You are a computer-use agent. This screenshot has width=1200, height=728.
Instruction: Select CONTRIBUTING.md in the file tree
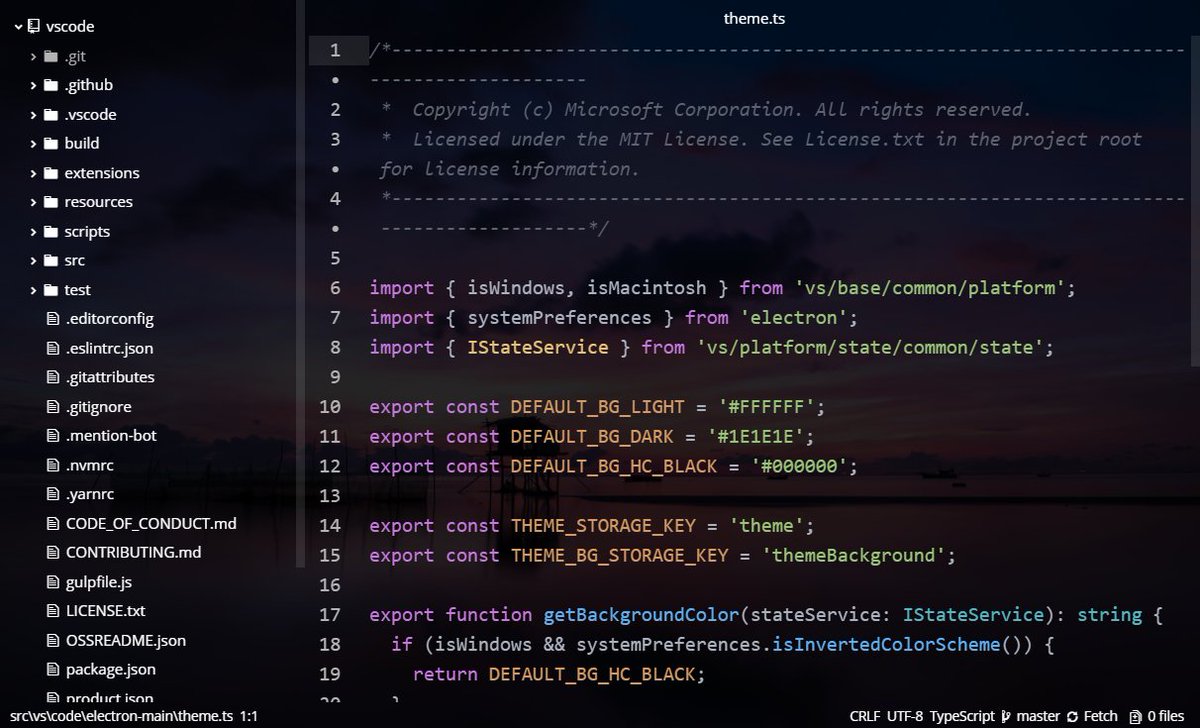point(133,552)
